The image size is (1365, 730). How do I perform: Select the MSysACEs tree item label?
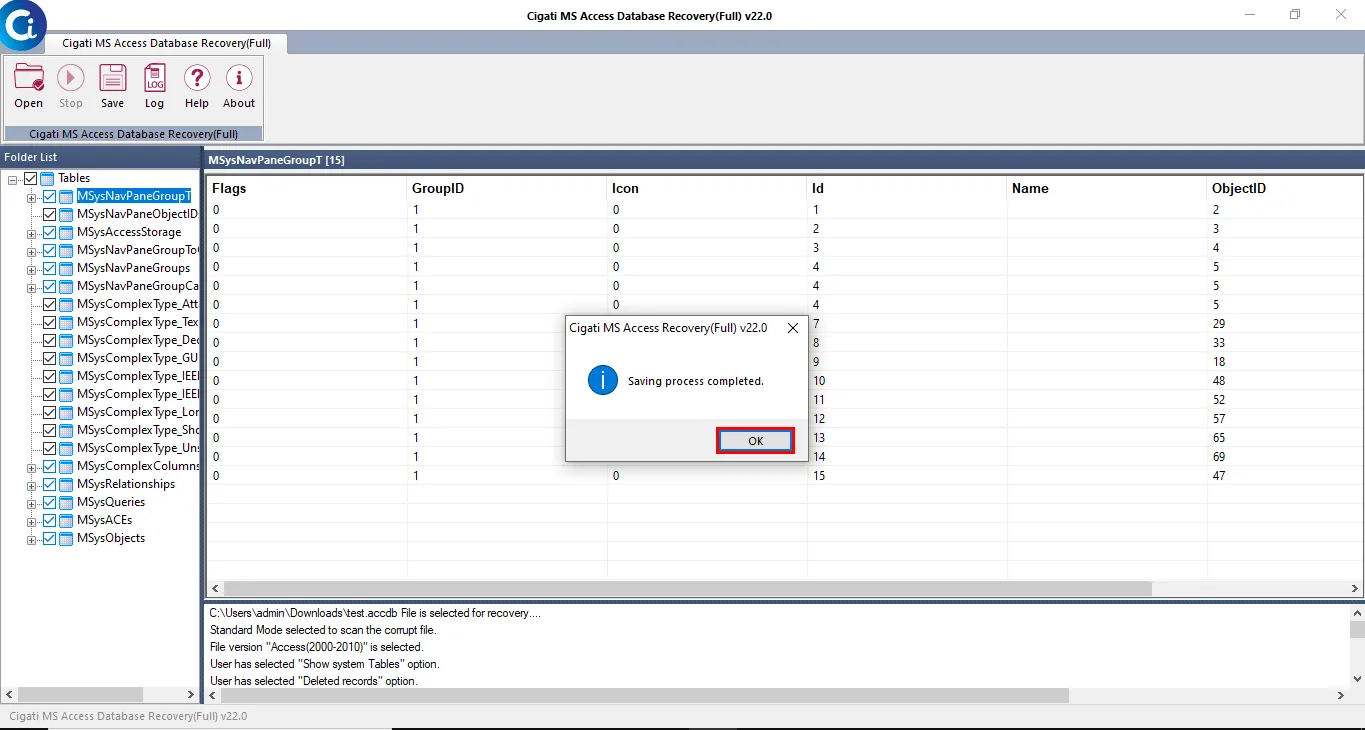(104, 520)
